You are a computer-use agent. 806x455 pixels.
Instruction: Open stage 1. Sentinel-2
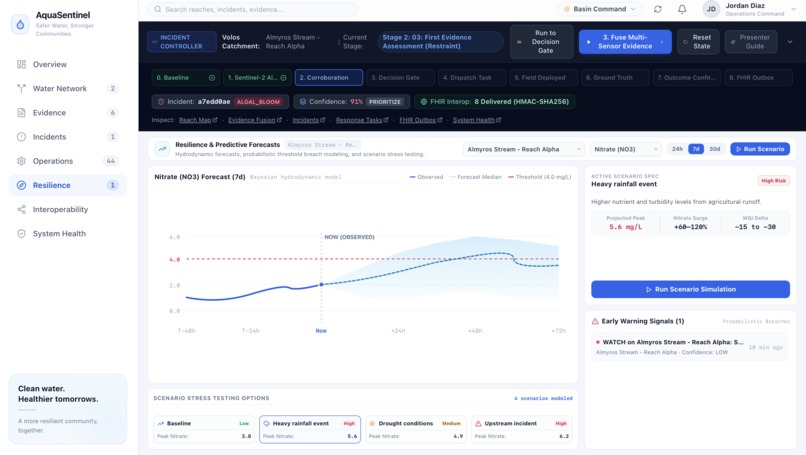pos(257,78)
